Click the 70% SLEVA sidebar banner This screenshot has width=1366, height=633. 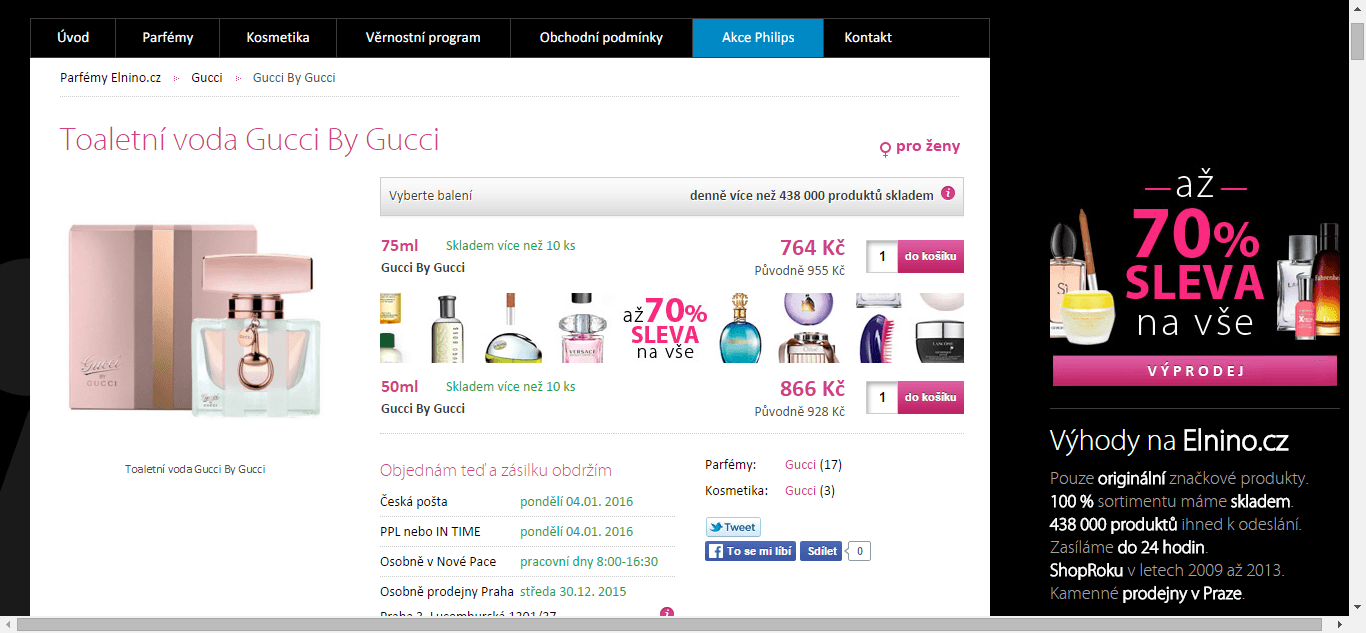[x=1194, y=260]
